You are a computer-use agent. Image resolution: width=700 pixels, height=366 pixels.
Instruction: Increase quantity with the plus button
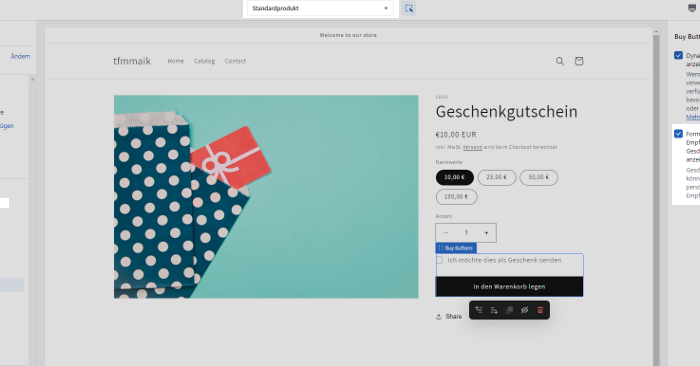coord(486,233)
